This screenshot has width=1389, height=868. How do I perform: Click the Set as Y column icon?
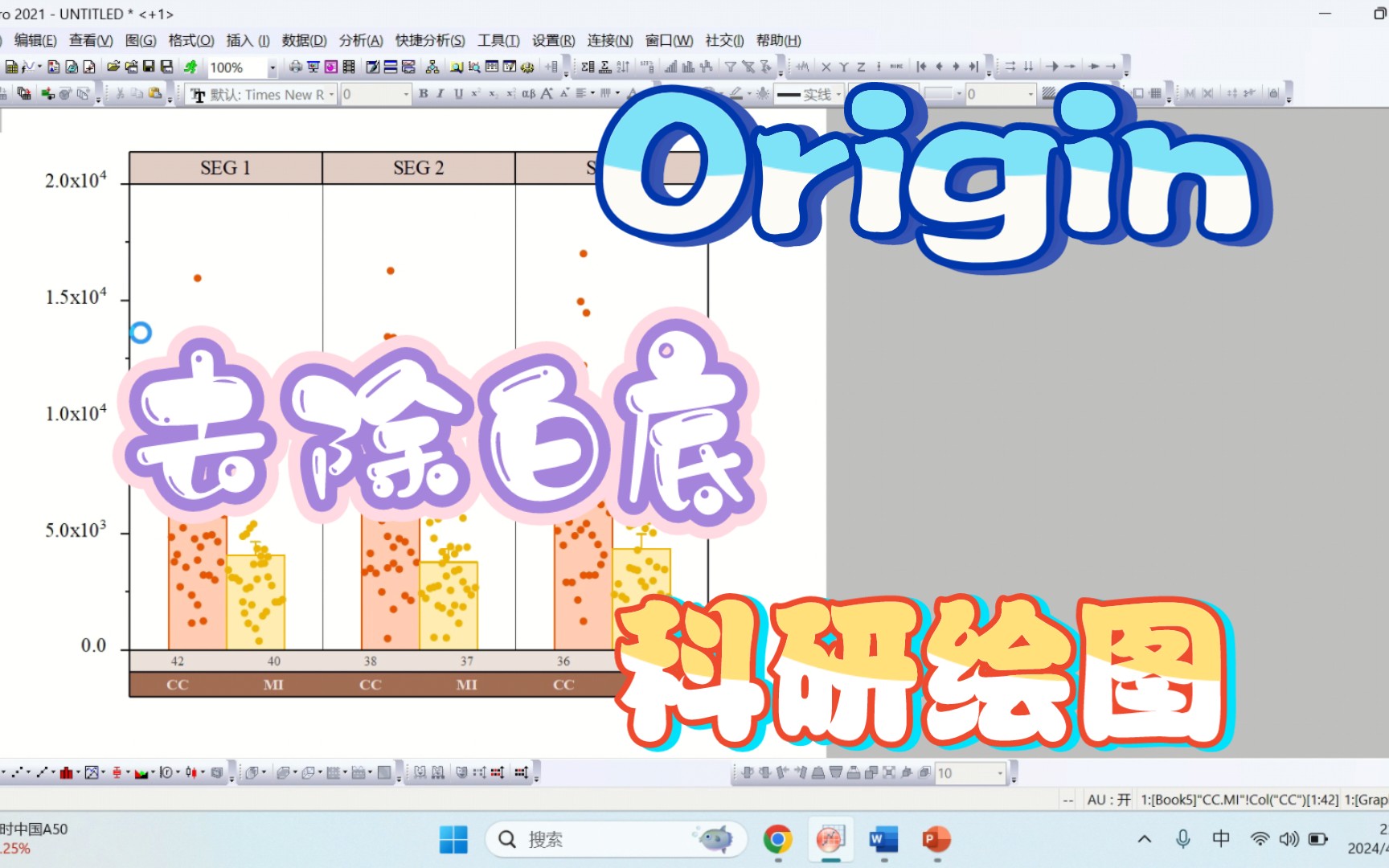(843, 67)
